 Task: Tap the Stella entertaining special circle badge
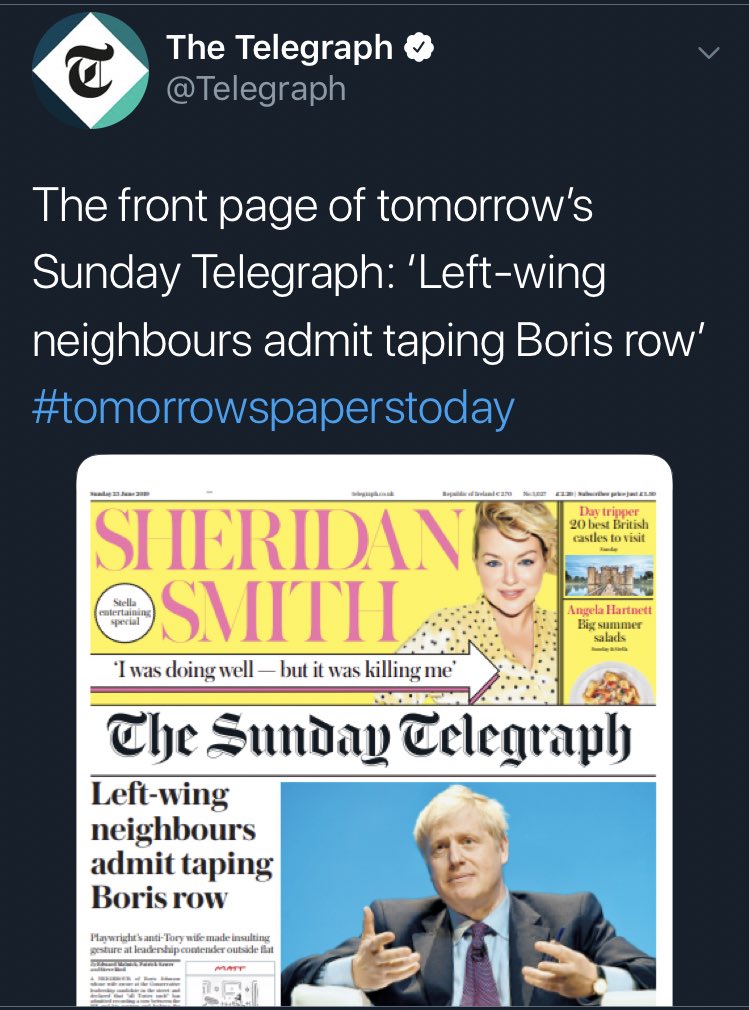pyautogui.click(x=125, y=613)
